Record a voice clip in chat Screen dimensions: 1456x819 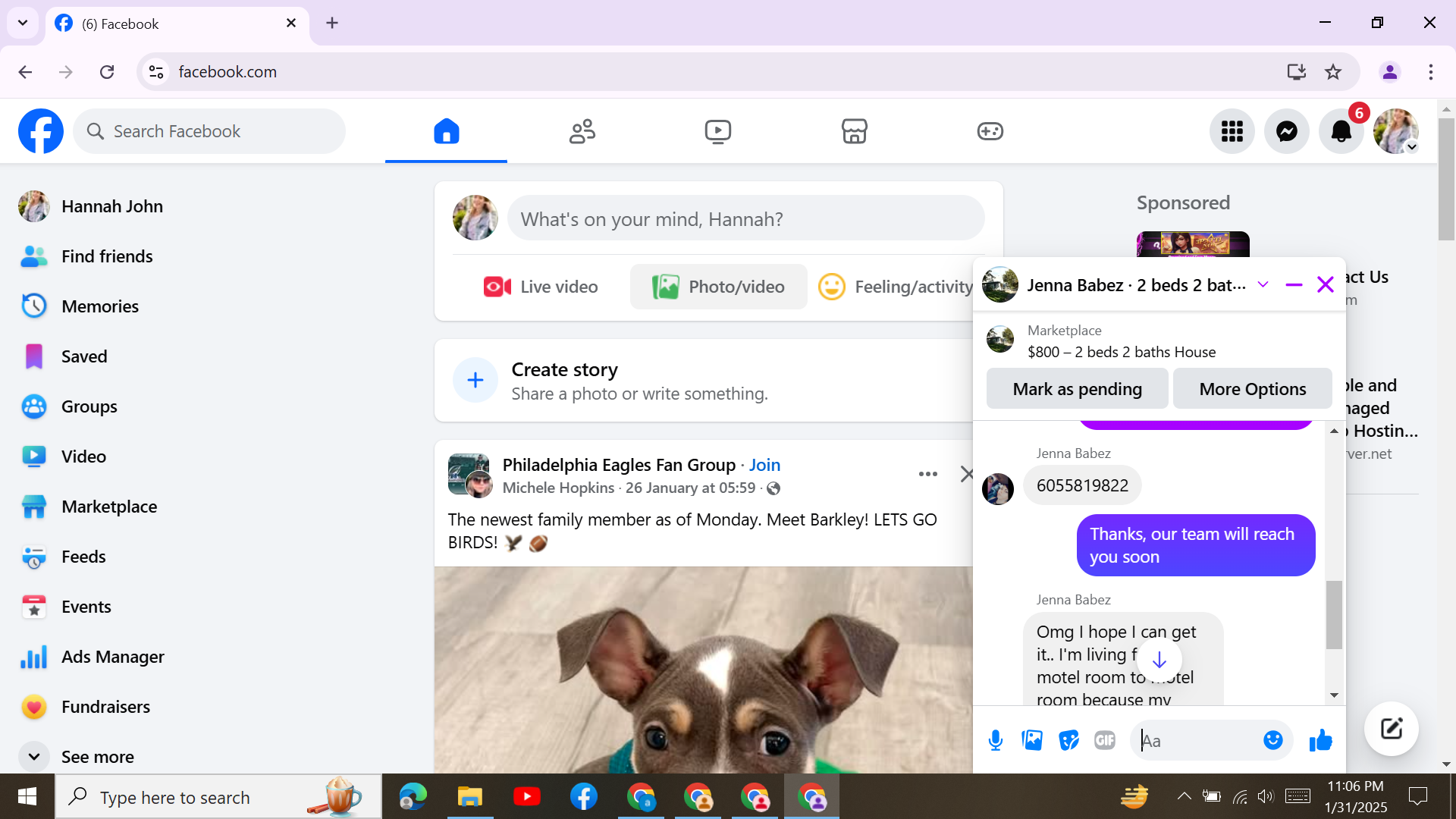[x=996, y=740]
